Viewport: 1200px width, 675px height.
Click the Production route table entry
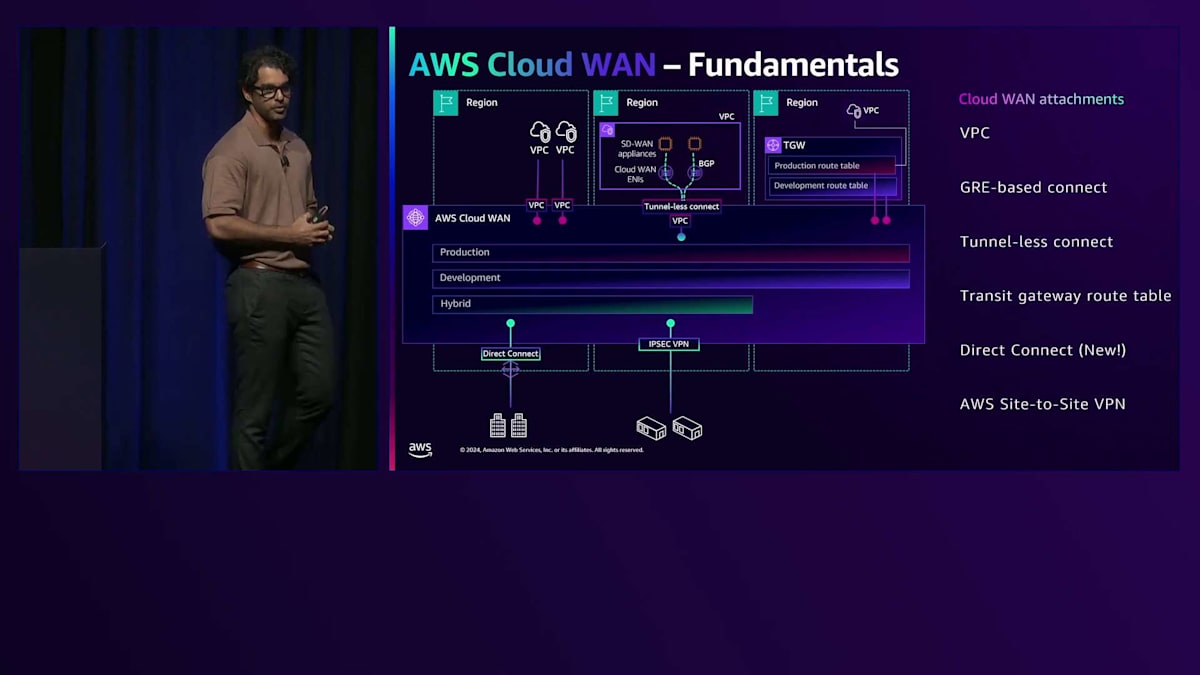tap(832, 166)
